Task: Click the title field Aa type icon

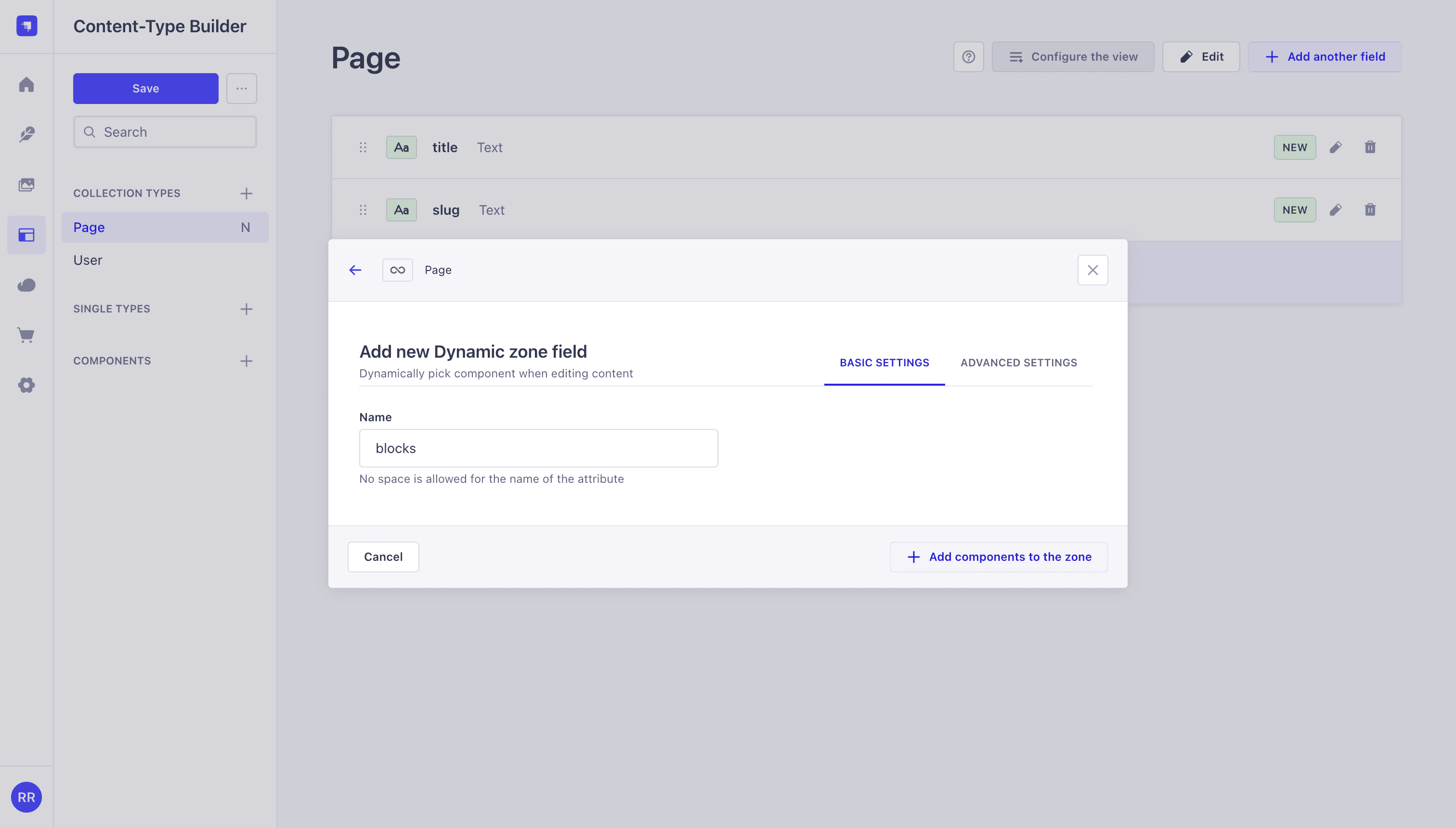Action: [402, 147]
